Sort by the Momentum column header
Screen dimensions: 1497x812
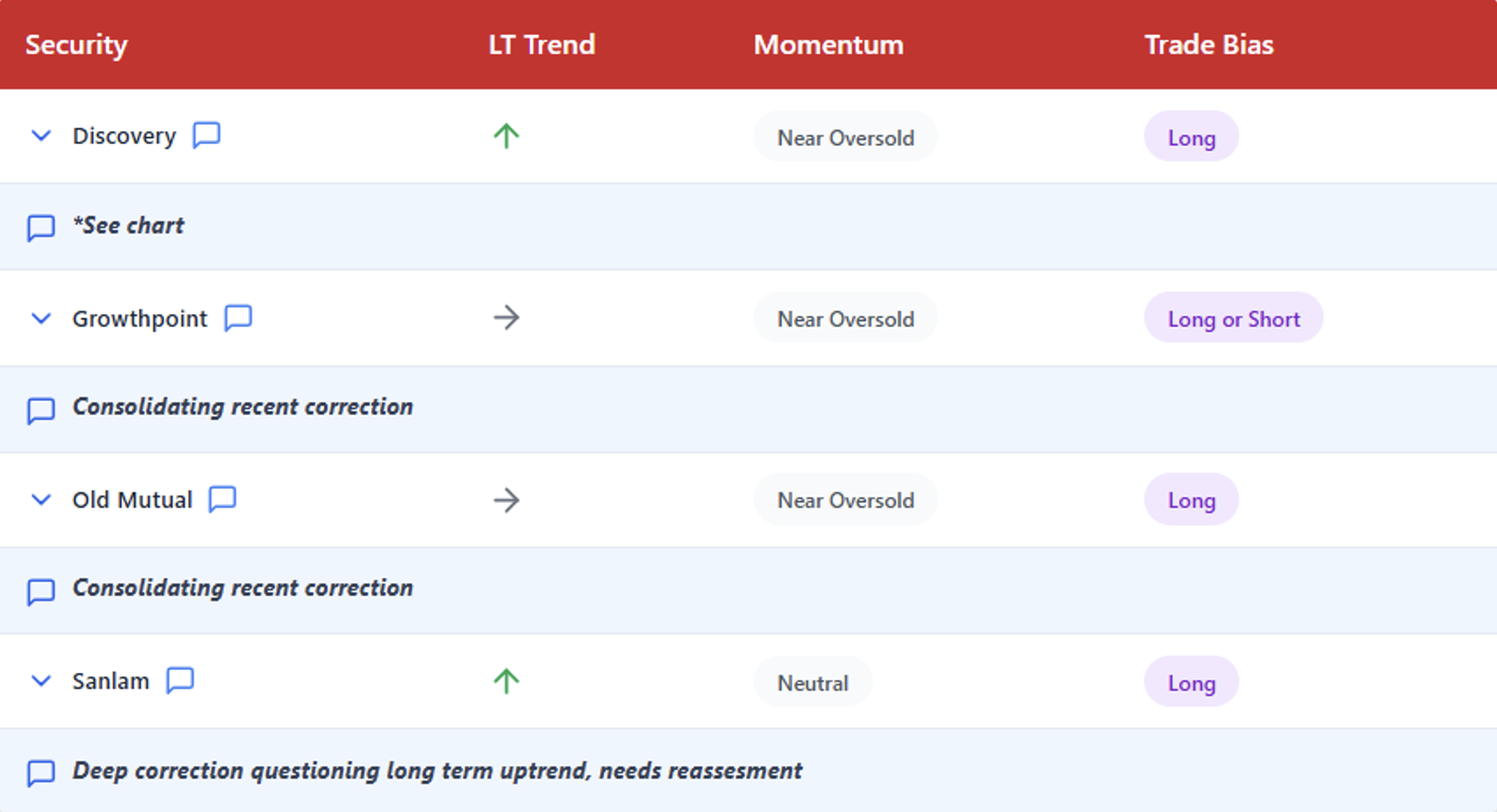tap(828, 45)
